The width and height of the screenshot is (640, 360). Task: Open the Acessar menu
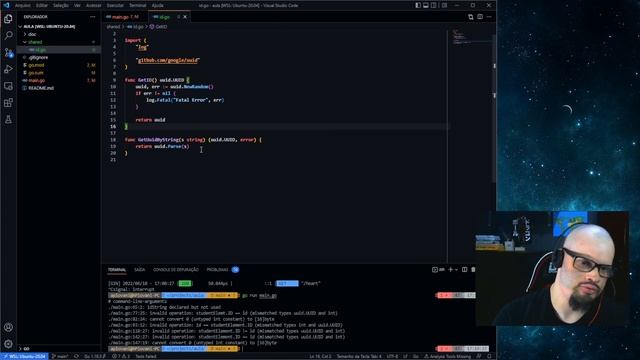93,5
